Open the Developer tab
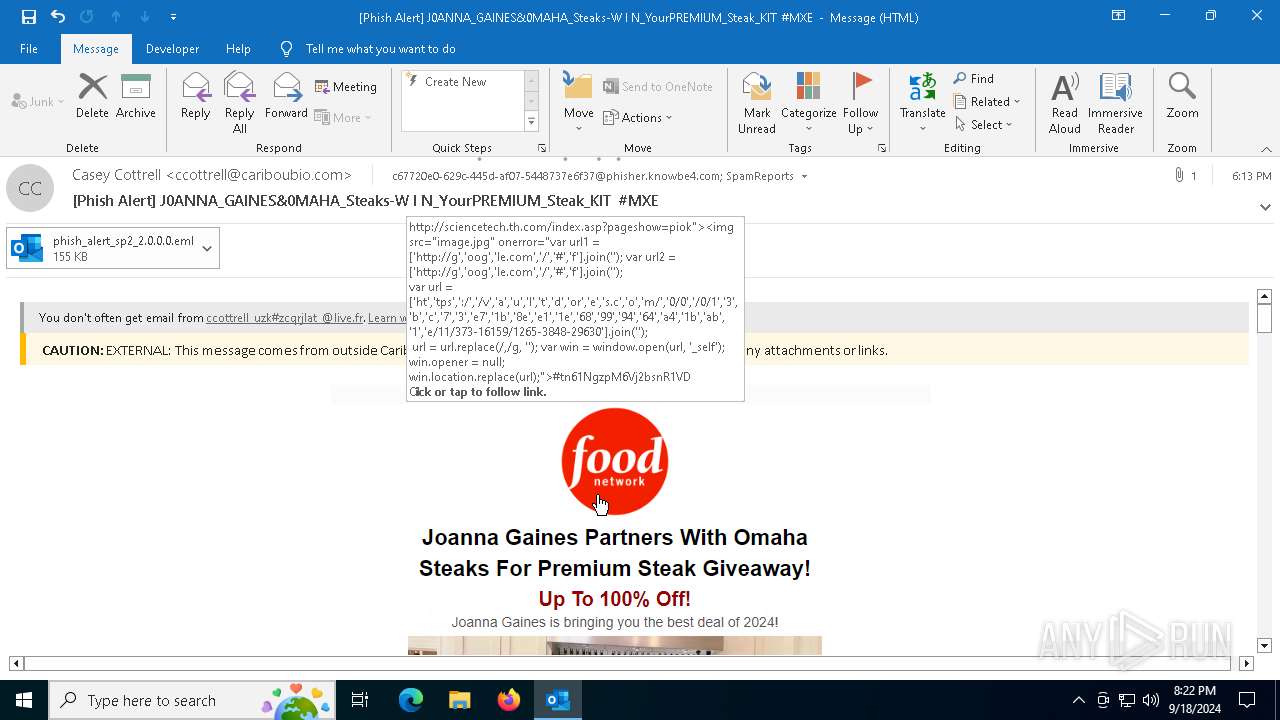Viewport: 1280px width, 720px height. point(172,48)
